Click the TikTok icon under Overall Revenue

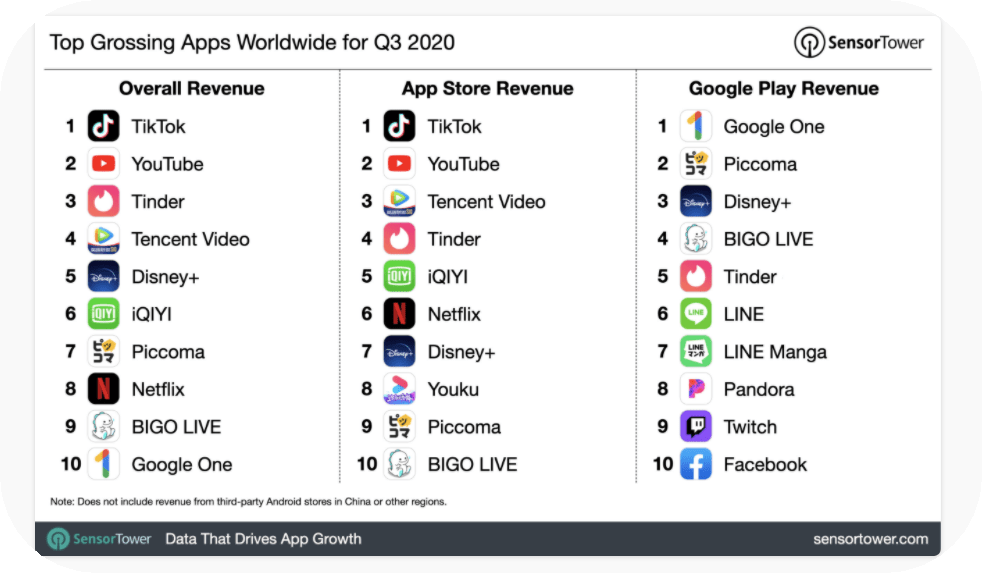click(x=103, y=126)
